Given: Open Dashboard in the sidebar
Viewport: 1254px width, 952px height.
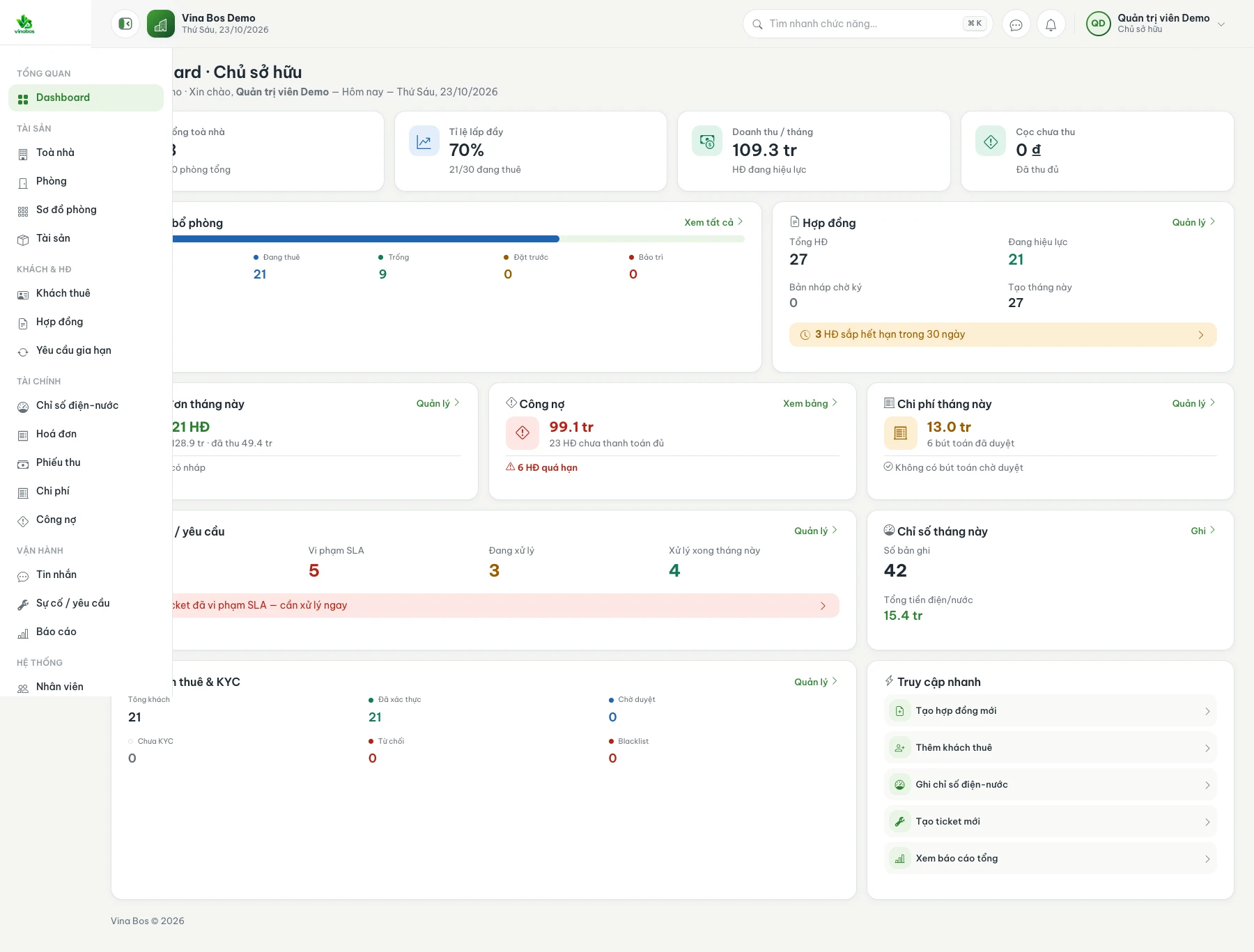Looking at the screenshot, I should [86, 97].
